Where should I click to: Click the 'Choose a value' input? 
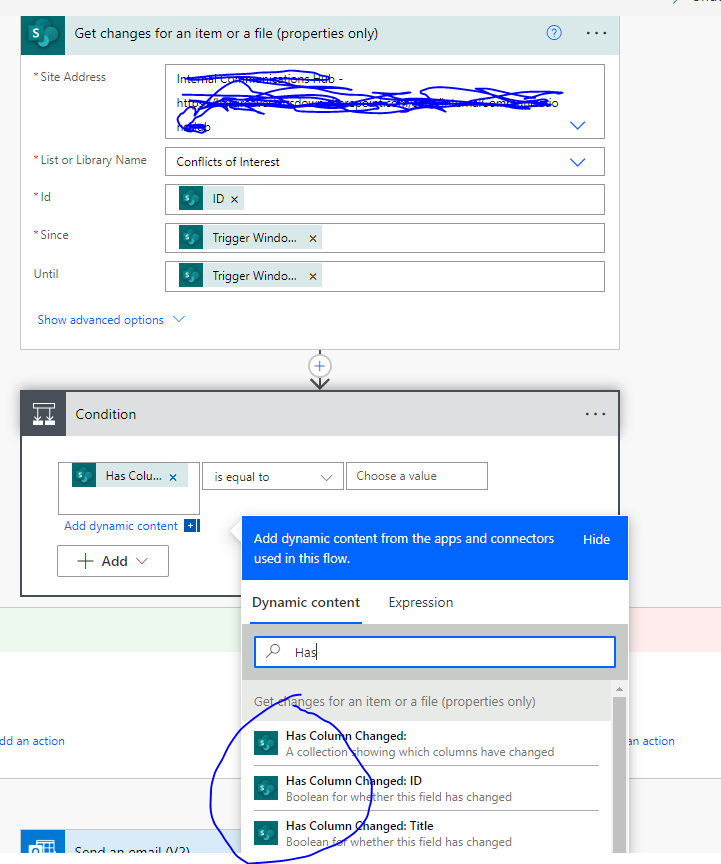[417, 476]
